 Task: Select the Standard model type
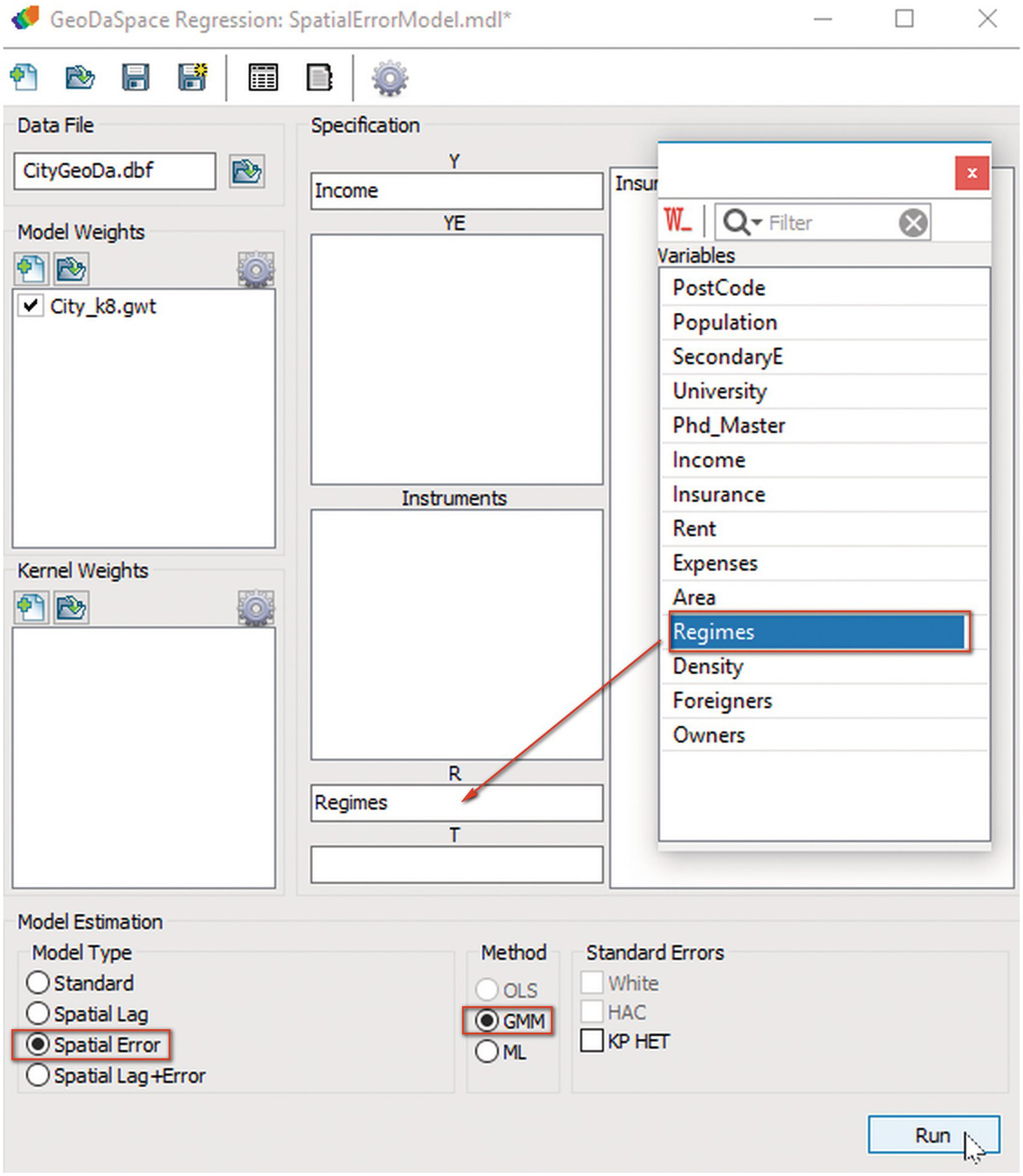[x=81, y=983]
